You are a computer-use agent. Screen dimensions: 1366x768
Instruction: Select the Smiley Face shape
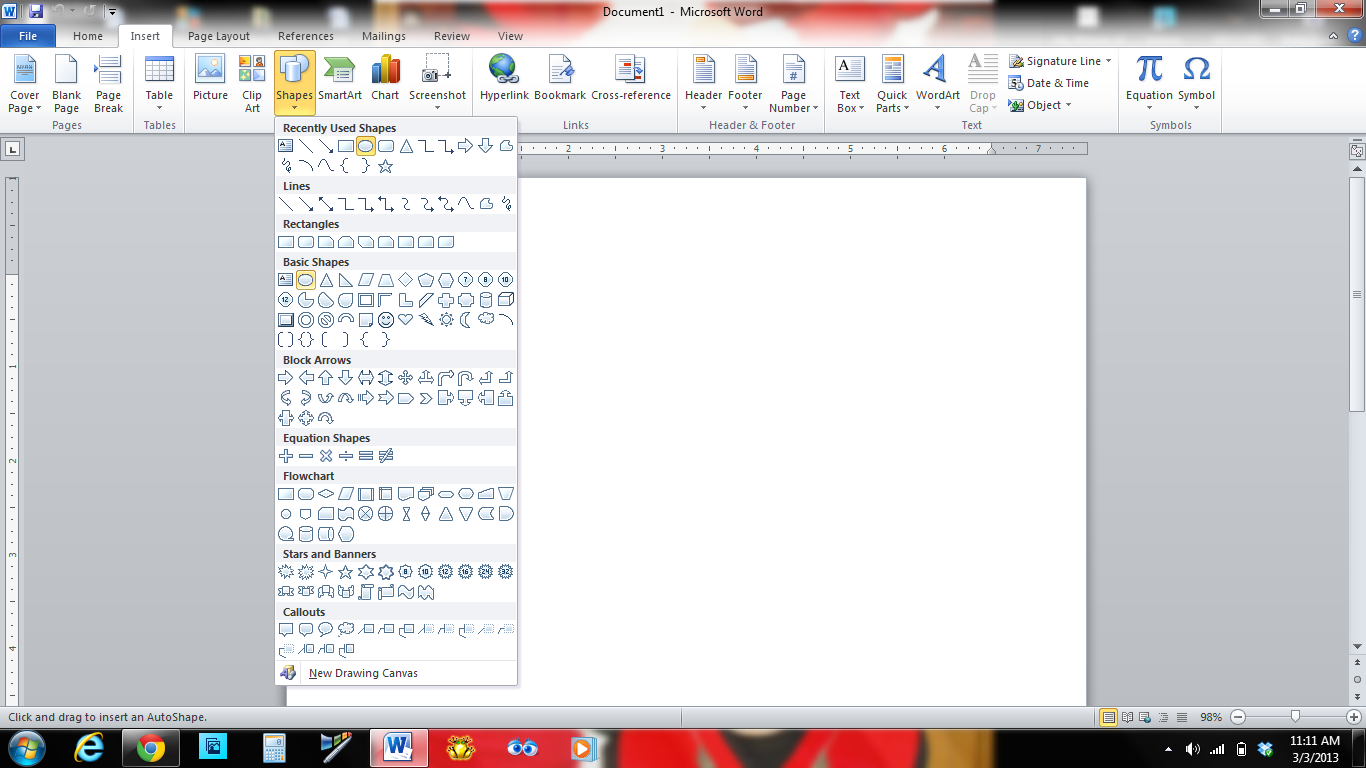(x=386, y=320)
